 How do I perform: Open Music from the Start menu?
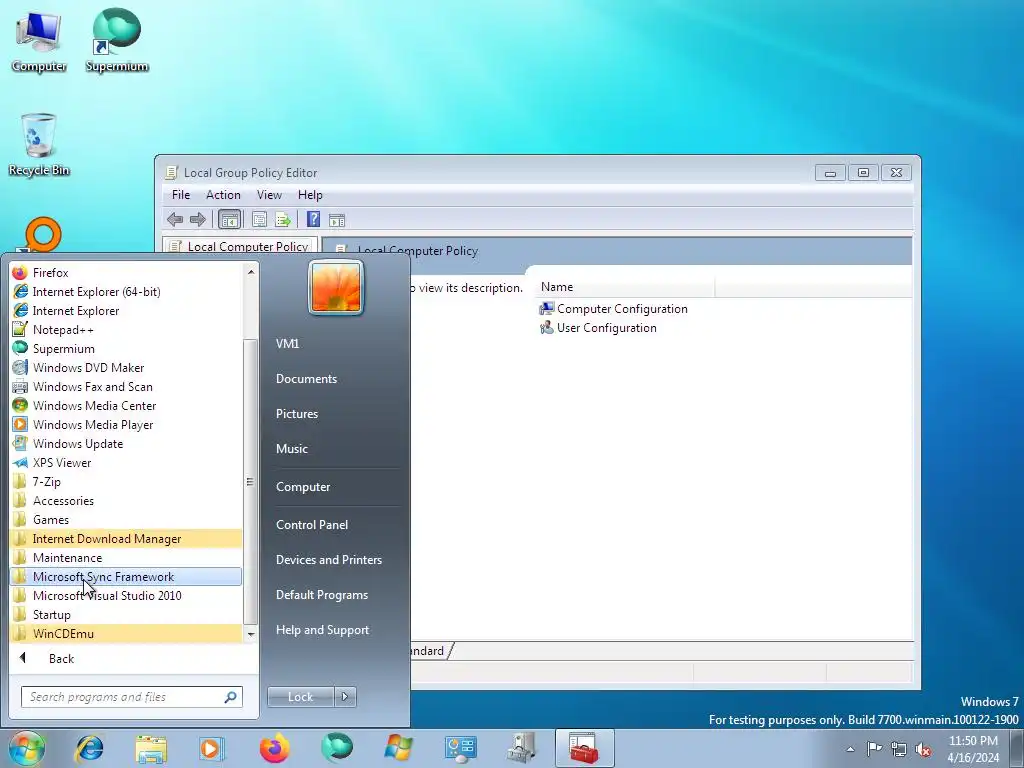tap(291, 449)
